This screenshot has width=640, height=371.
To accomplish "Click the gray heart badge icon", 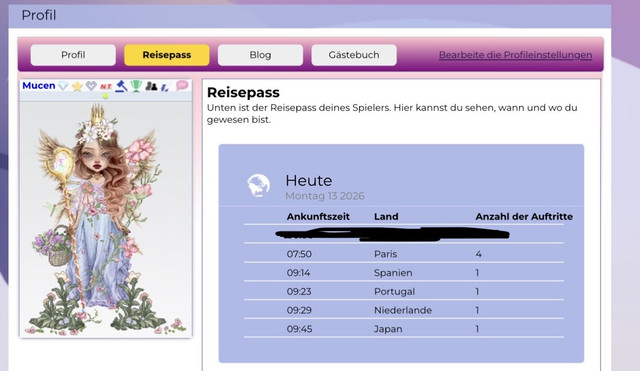I will click(91, 86).
